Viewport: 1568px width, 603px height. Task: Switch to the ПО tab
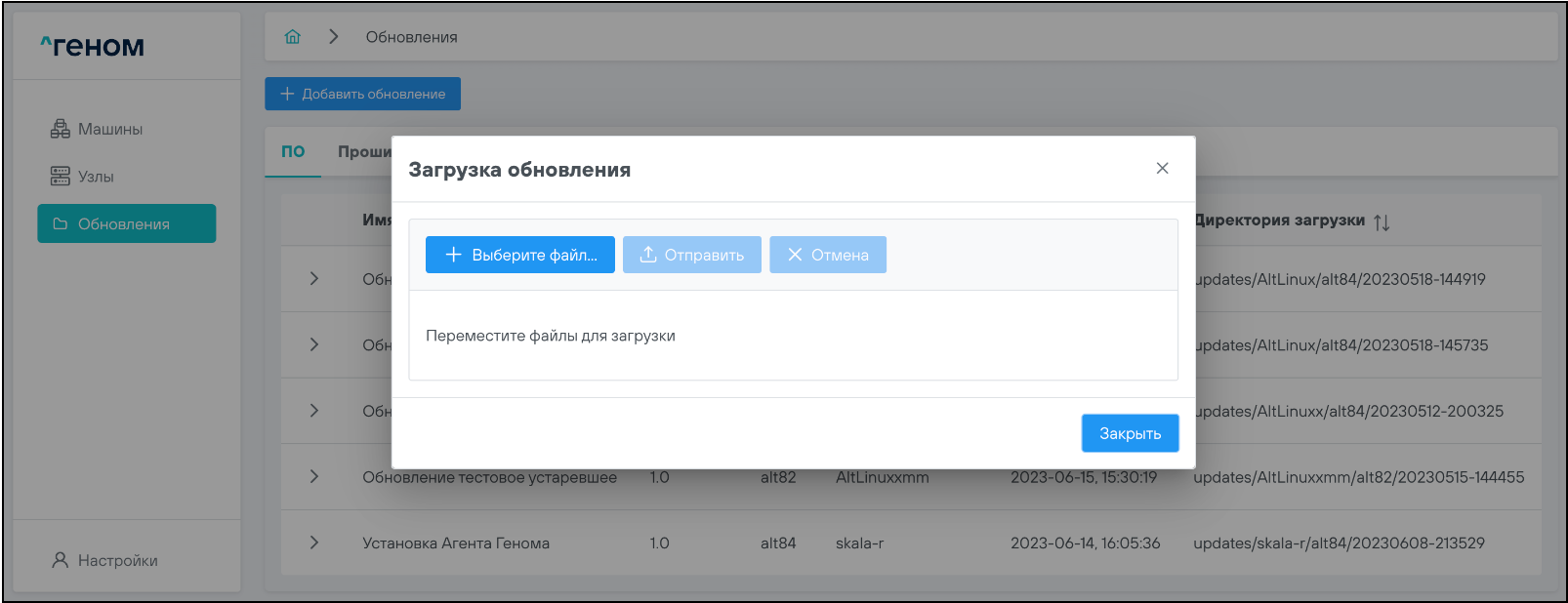coord(293,152)
